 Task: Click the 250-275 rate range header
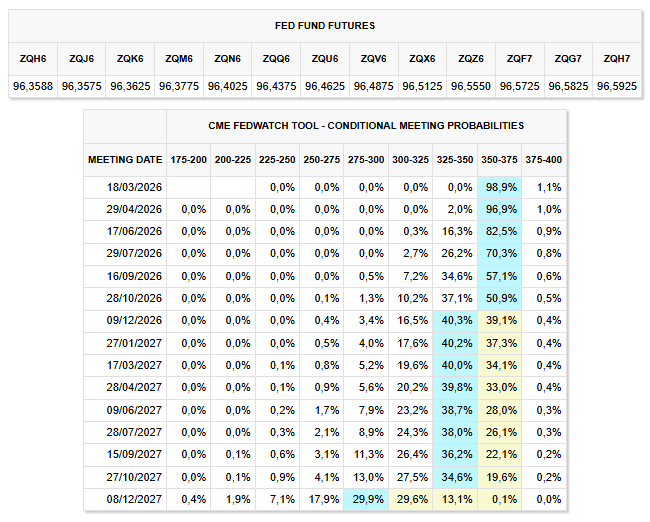(x=321, y=160)
